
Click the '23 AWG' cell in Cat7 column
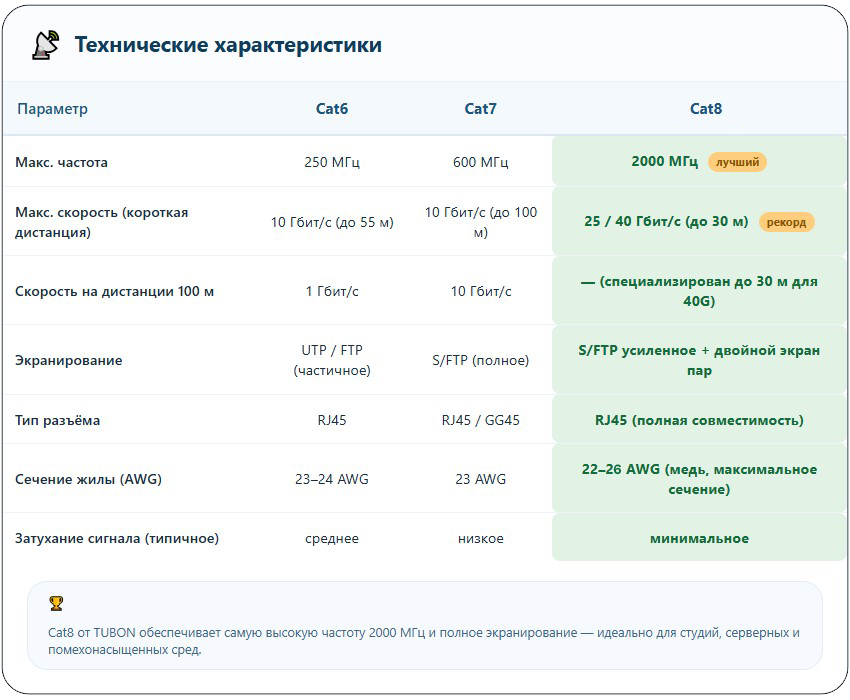tap(480, 479)
